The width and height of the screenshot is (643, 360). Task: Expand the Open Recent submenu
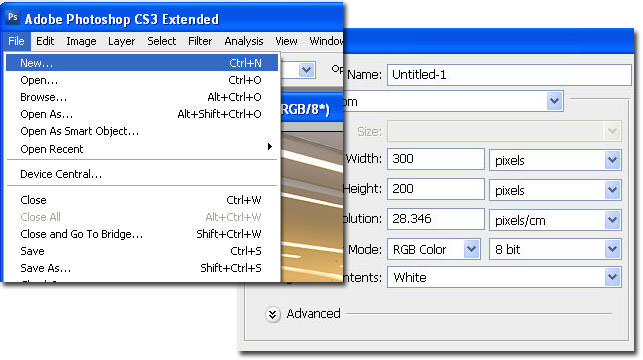142,149
